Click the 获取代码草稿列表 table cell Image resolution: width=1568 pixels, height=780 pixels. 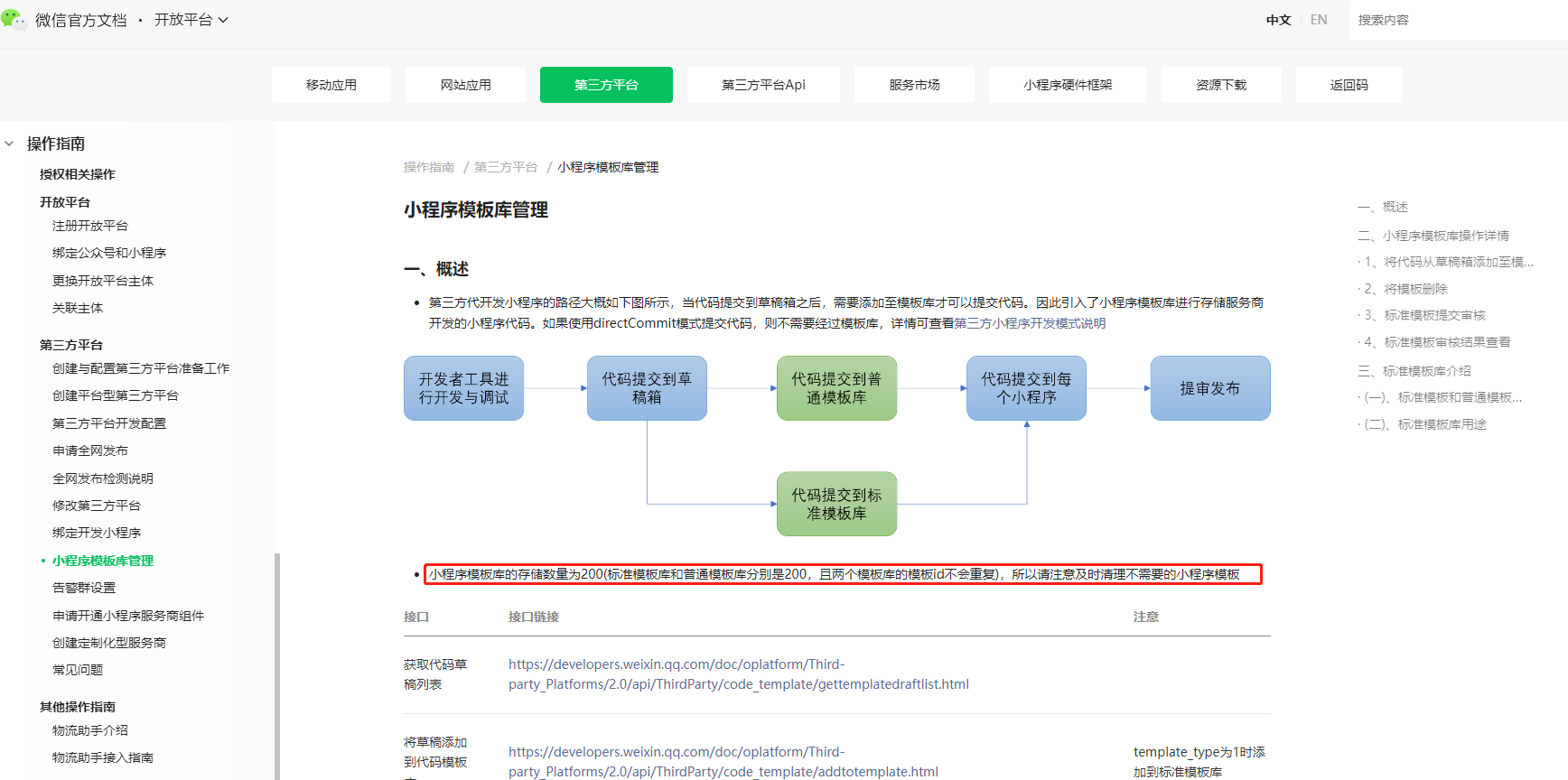coord(435,674)
